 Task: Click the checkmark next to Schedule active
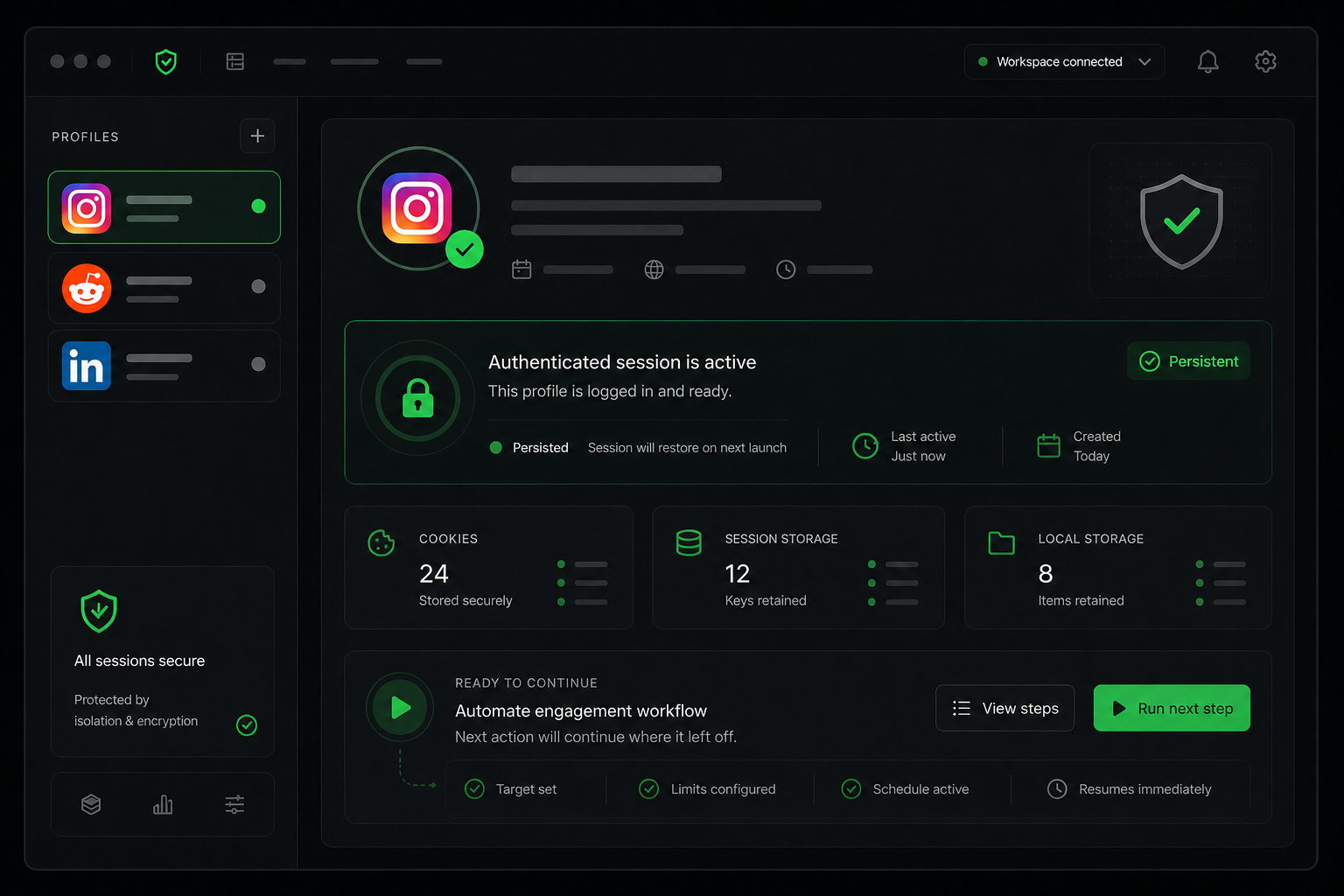(x=851, y=789)
